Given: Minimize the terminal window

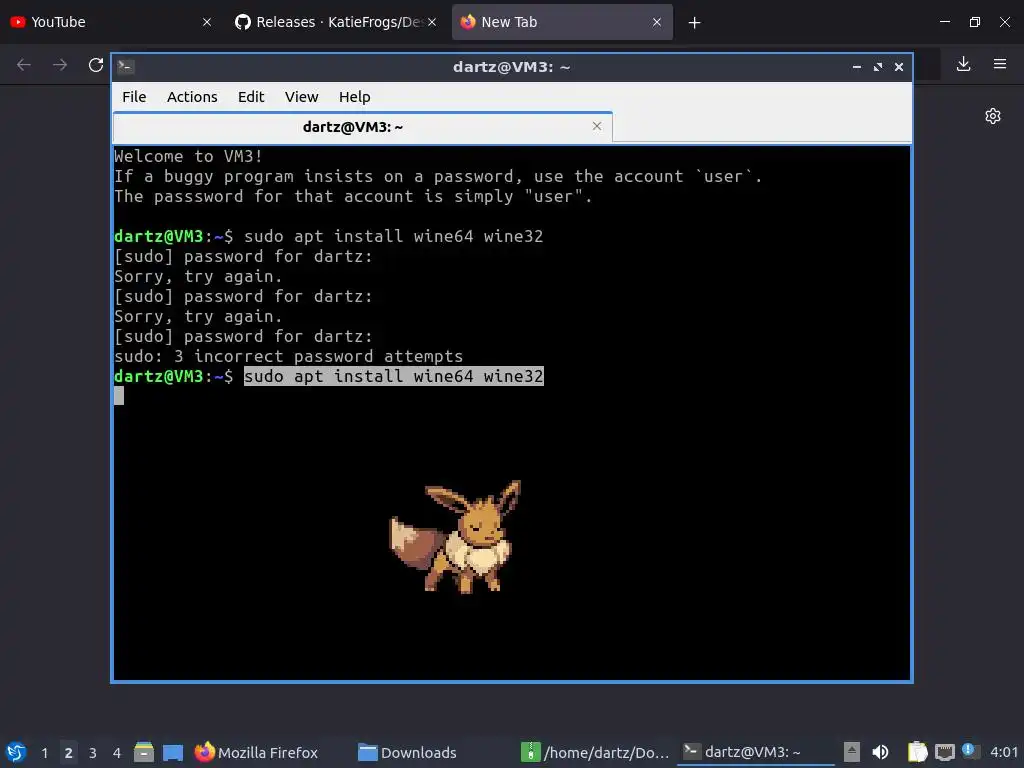Looking at the screenshot, I should tap(857, 67).
